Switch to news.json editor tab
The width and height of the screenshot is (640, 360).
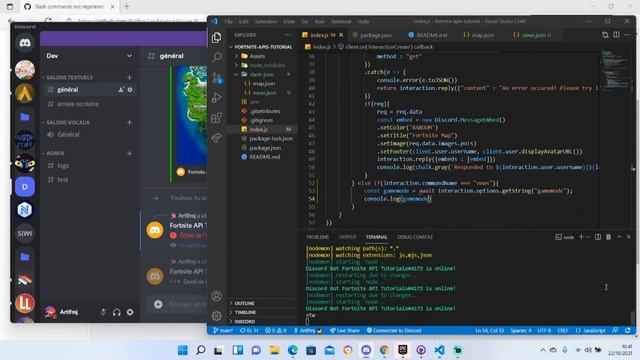click(x=536, y=35)
